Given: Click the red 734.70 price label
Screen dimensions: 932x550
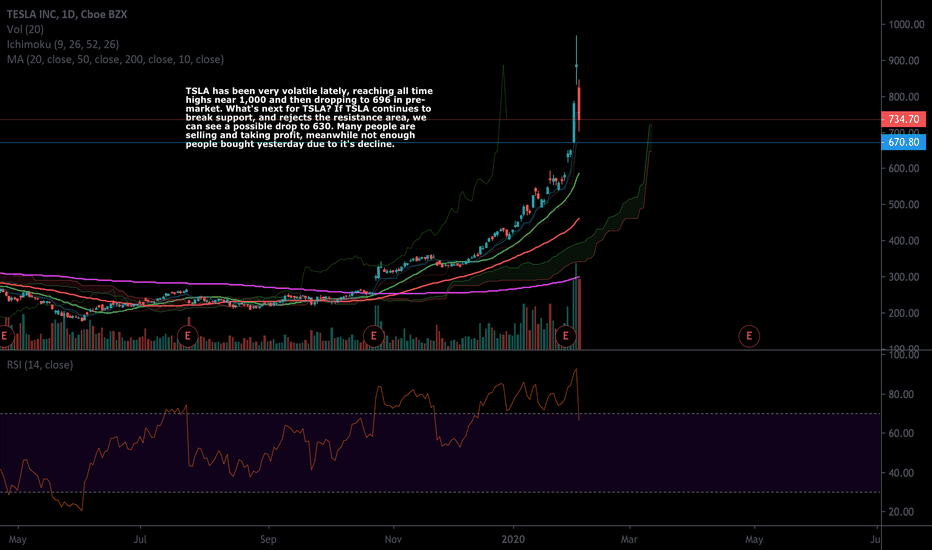Looking at the screenshot, I should pos(903,119).
